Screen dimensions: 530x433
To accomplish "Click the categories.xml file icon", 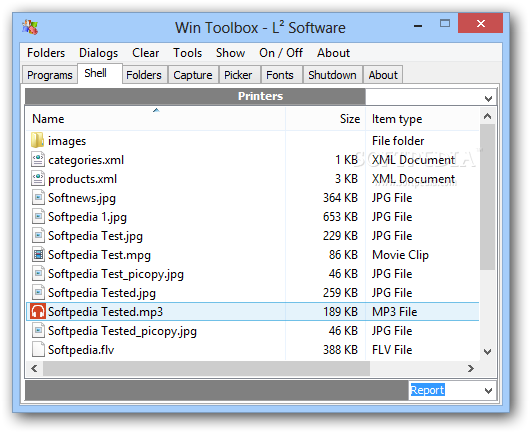I will [38, 159].
